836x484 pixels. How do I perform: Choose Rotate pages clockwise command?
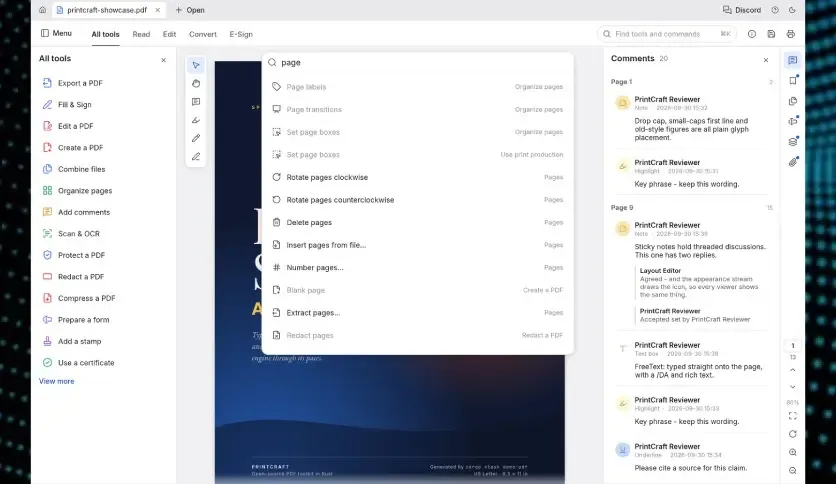click(417, 177)
